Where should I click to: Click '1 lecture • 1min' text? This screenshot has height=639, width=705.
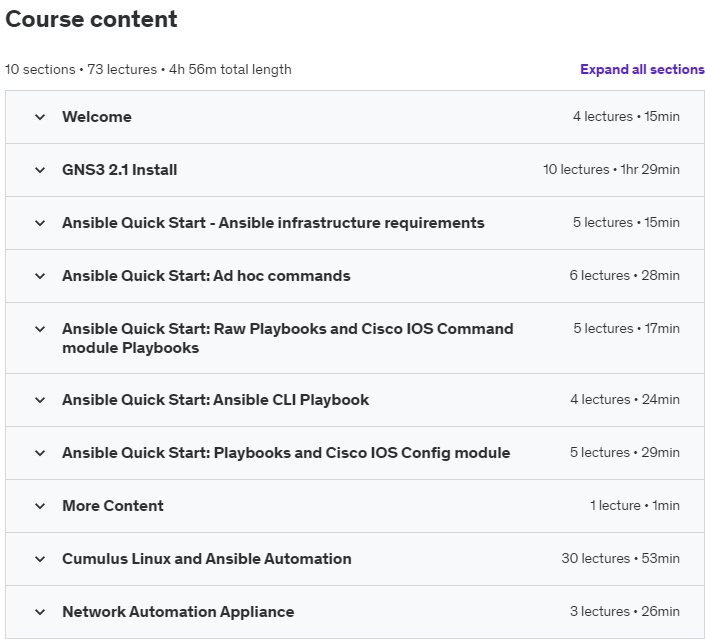634,505
